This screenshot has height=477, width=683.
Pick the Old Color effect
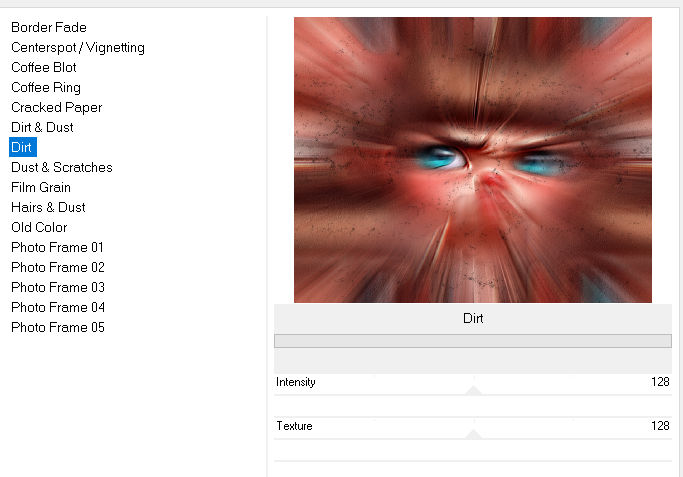[x=39, y=227]
